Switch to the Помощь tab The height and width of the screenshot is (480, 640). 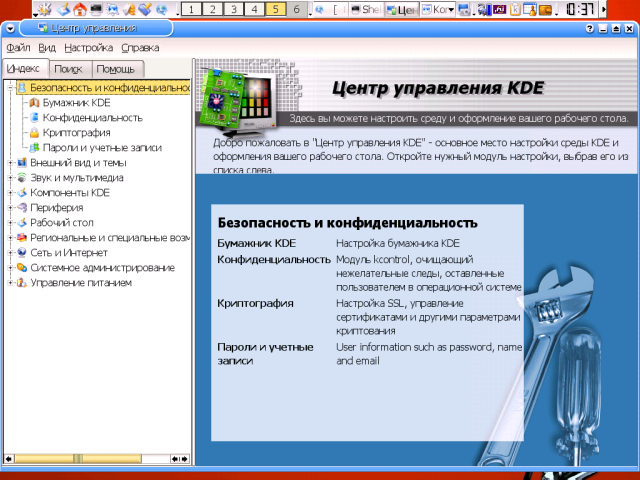[118, 69]
